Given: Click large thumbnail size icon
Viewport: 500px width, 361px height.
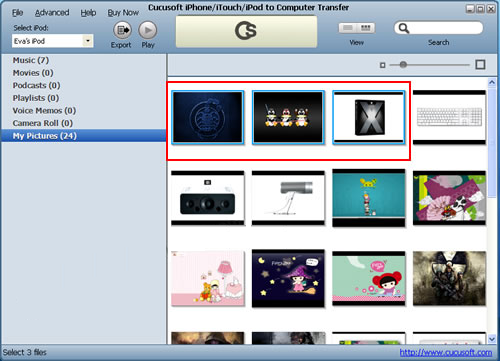Looking at the screenshot, I should tap(480, 64).
